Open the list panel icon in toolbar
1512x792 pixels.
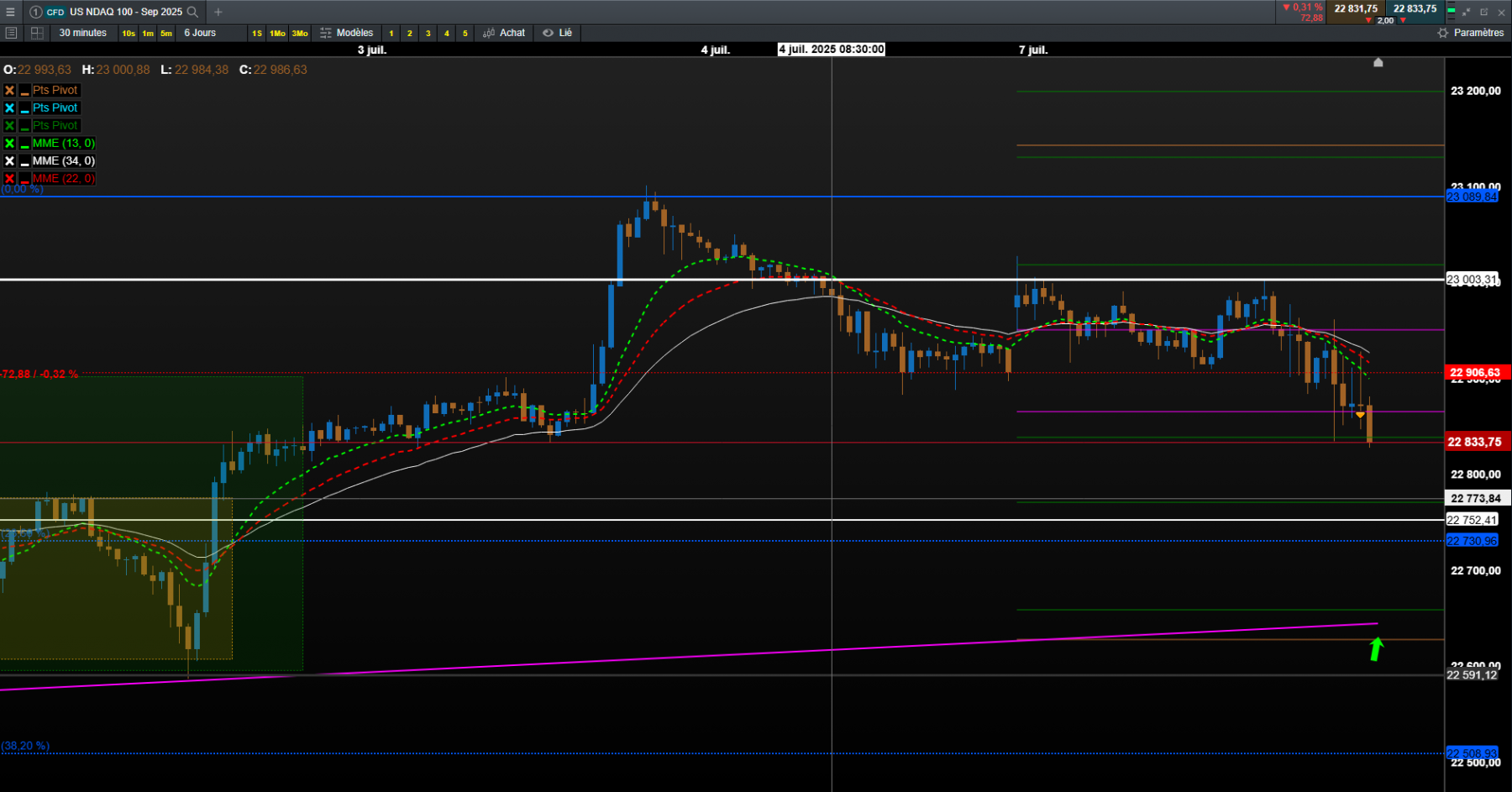11,33
